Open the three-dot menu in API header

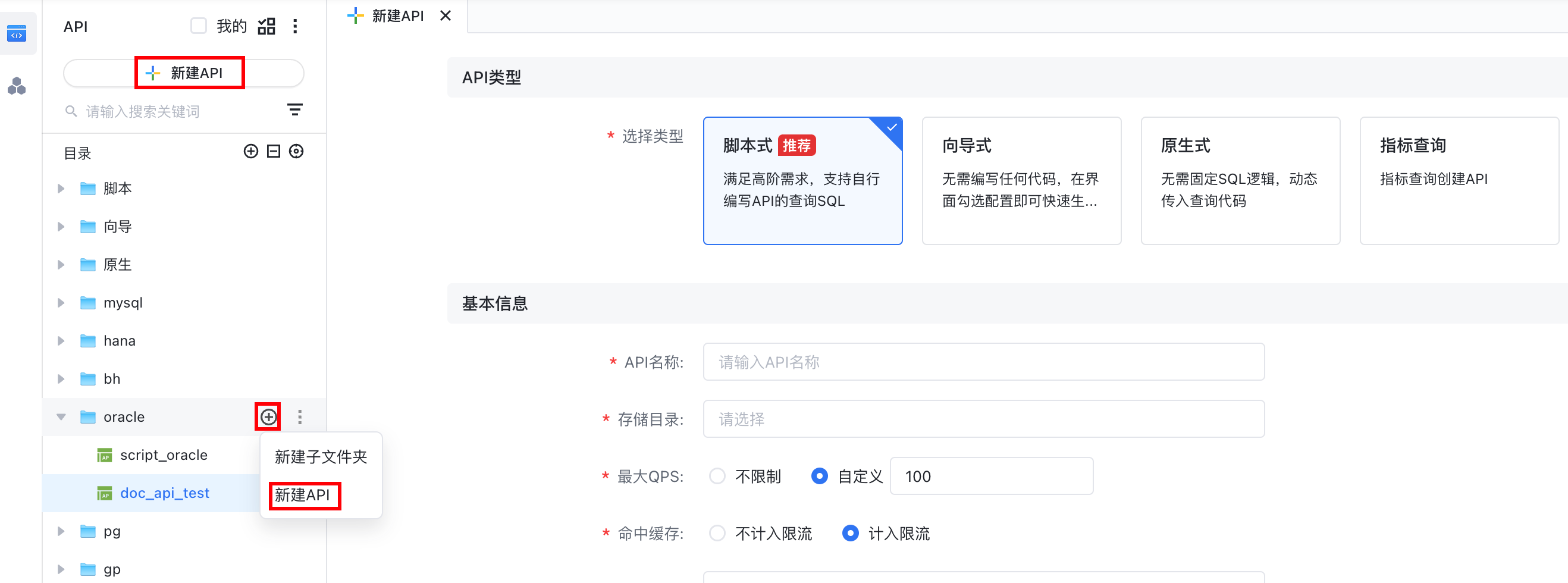(x=295, y=26)
